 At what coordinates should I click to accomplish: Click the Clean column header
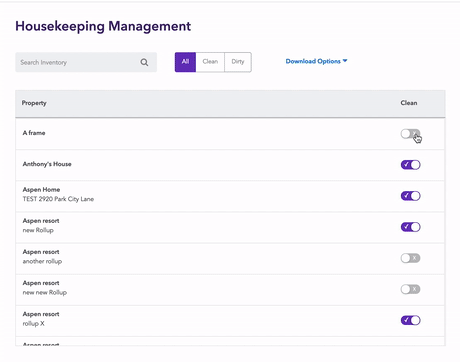click(x=409, y=103)
